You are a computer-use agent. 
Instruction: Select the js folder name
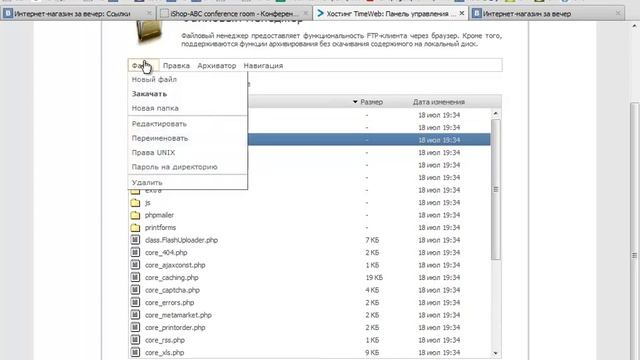(148, 203)
